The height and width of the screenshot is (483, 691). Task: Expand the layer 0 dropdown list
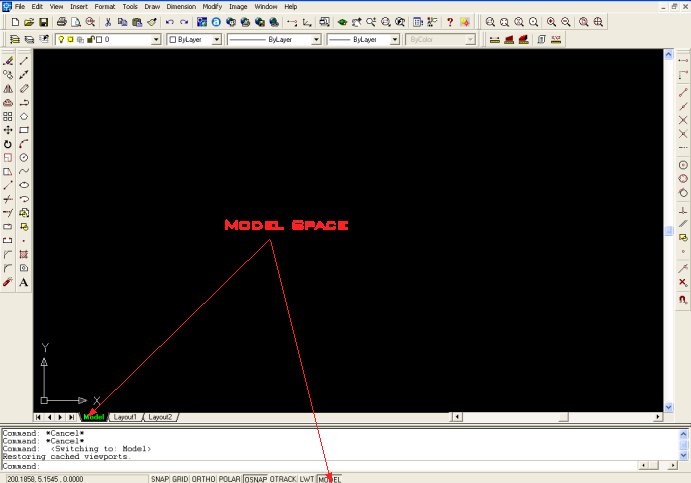tap(156, 40)
